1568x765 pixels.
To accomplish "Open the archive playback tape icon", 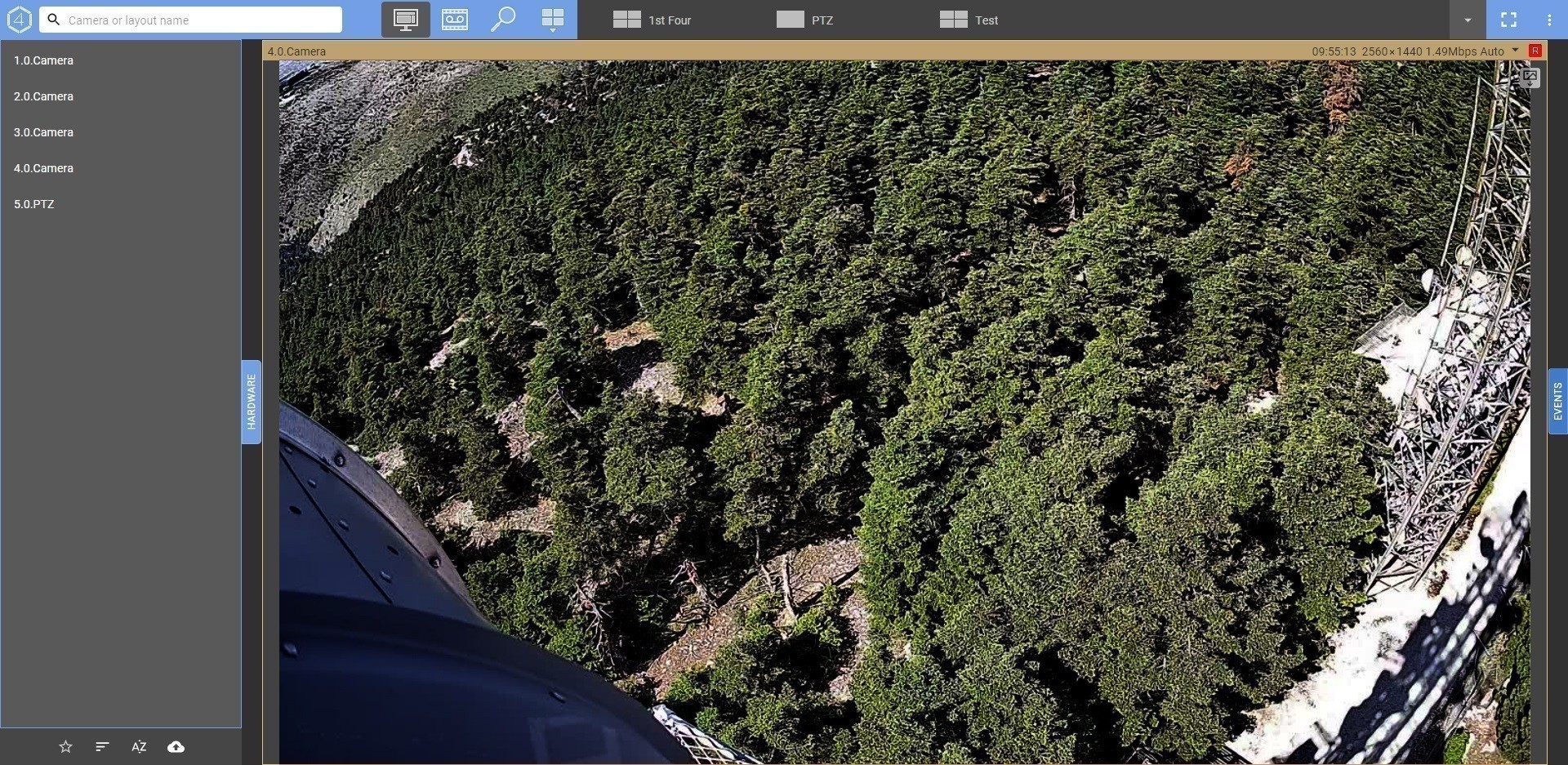I will pos(454,20).
